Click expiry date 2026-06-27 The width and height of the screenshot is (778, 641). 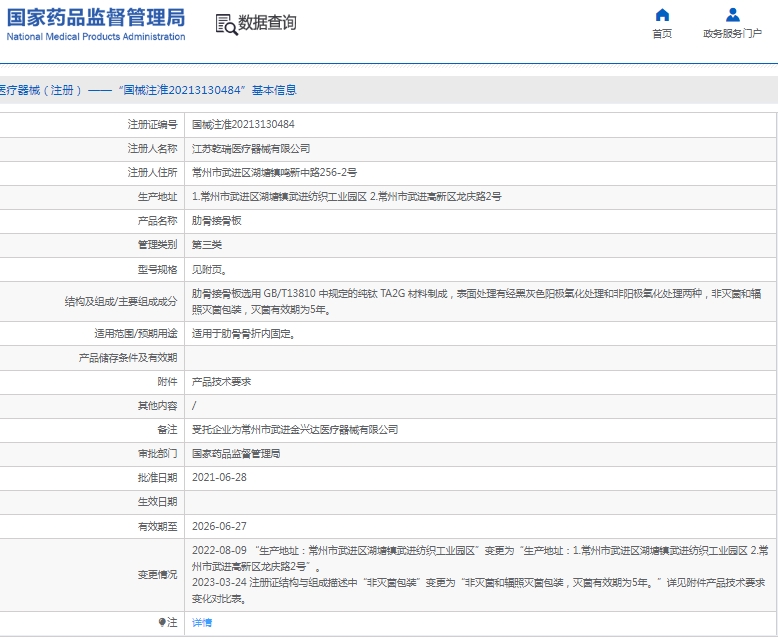tap(219, 526)
